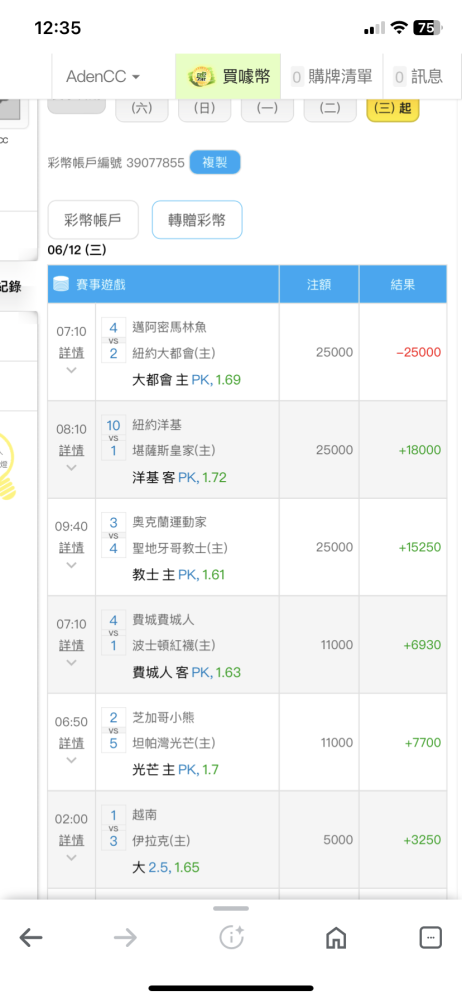Viewport: 462px width, 1000px height.
Task: Tap the browser forward arrow icon
Action: pos(125,937)
